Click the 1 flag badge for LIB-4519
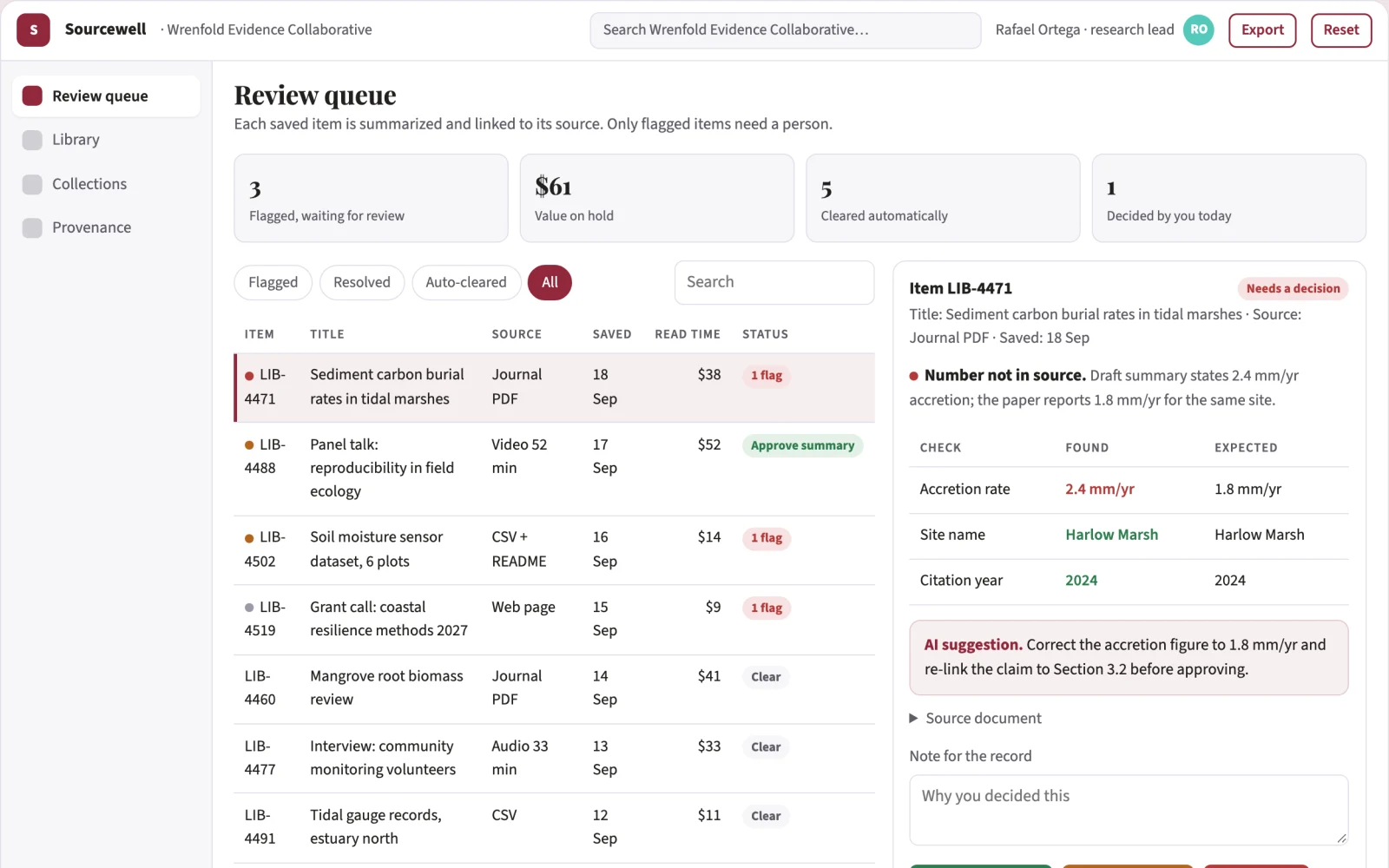This screenshot has width=1389, height=868. click(x=767, y=608)
